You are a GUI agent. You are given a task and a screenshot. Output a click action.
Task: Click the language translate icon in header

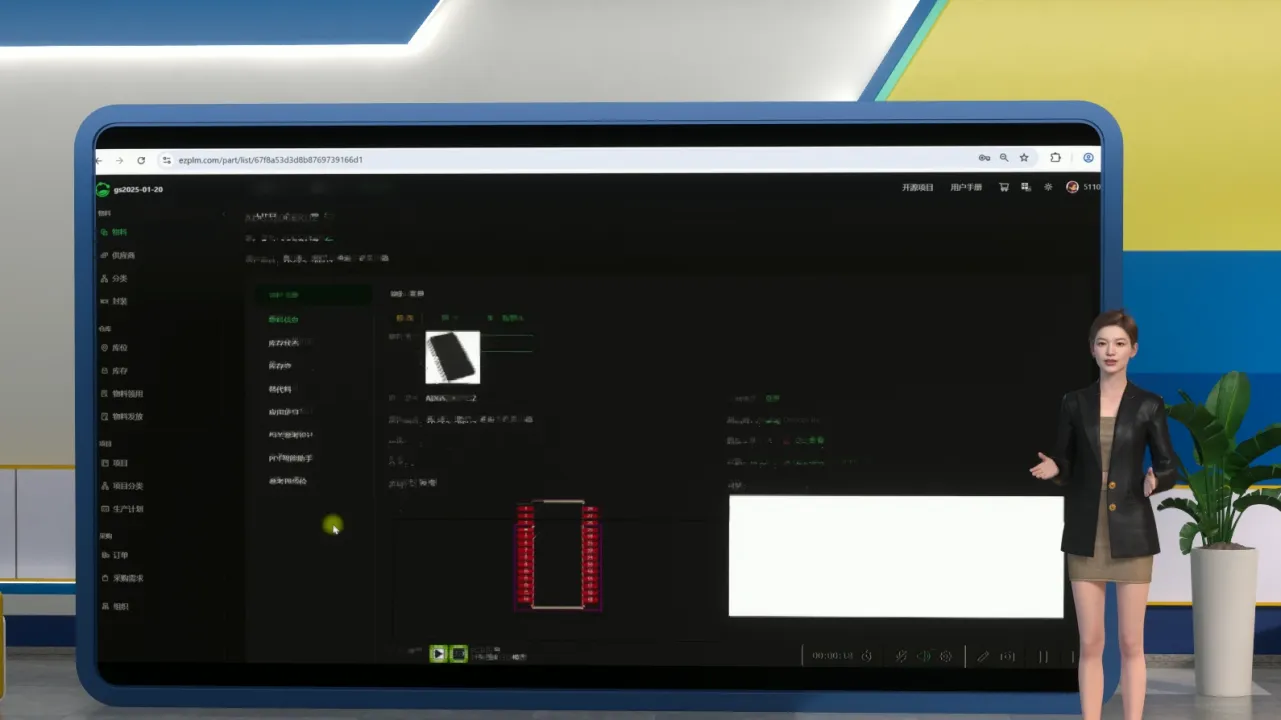click(x=1026, y=187)
